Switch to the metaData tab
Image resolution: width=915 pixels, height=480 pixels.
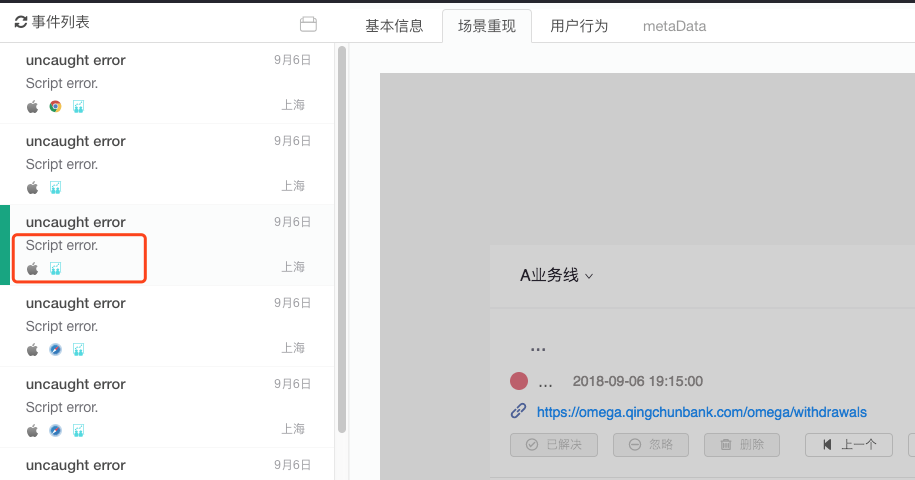point(674,26)
